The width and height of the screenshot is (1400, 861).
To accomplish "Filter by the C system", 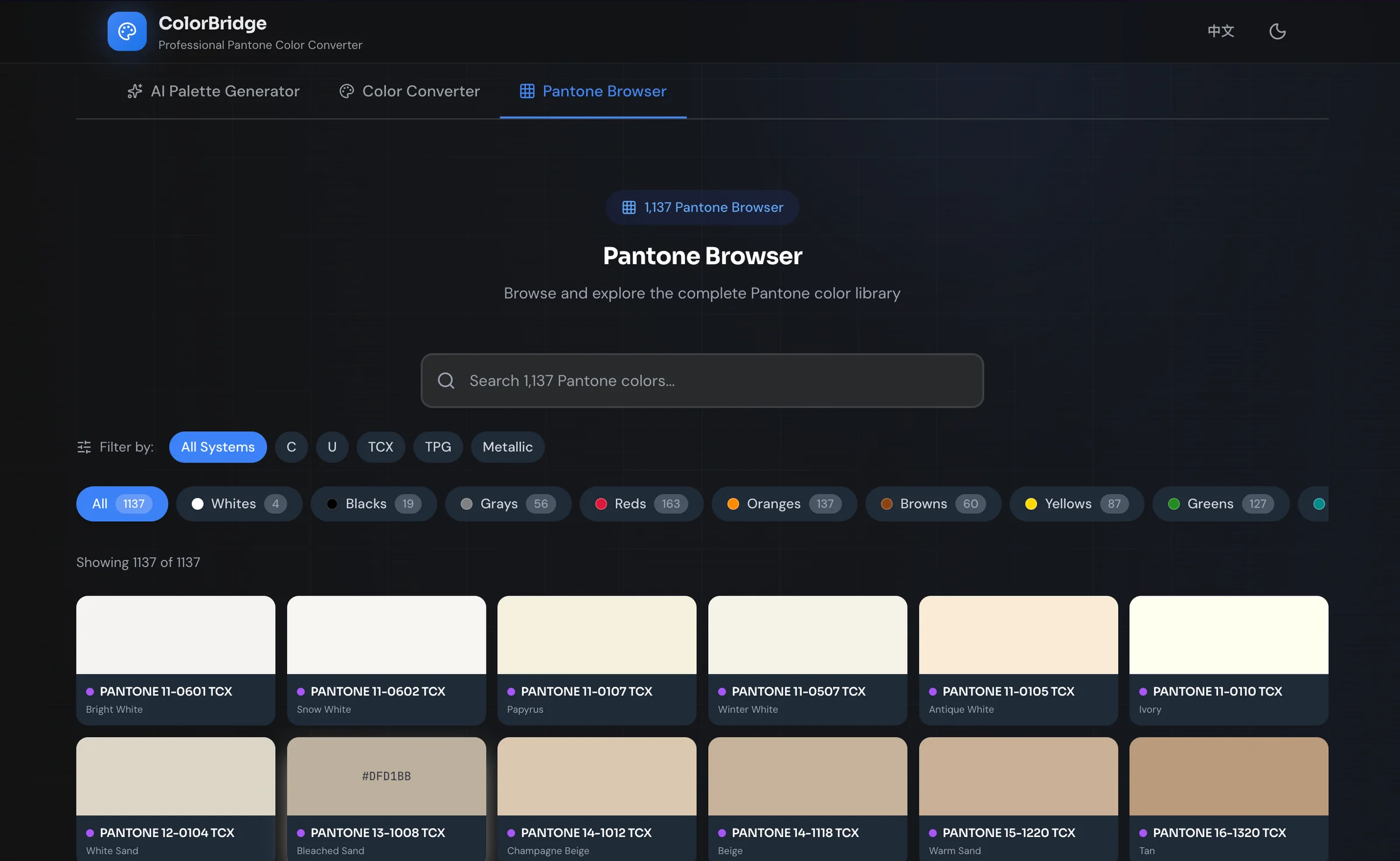I will [291, 447].
